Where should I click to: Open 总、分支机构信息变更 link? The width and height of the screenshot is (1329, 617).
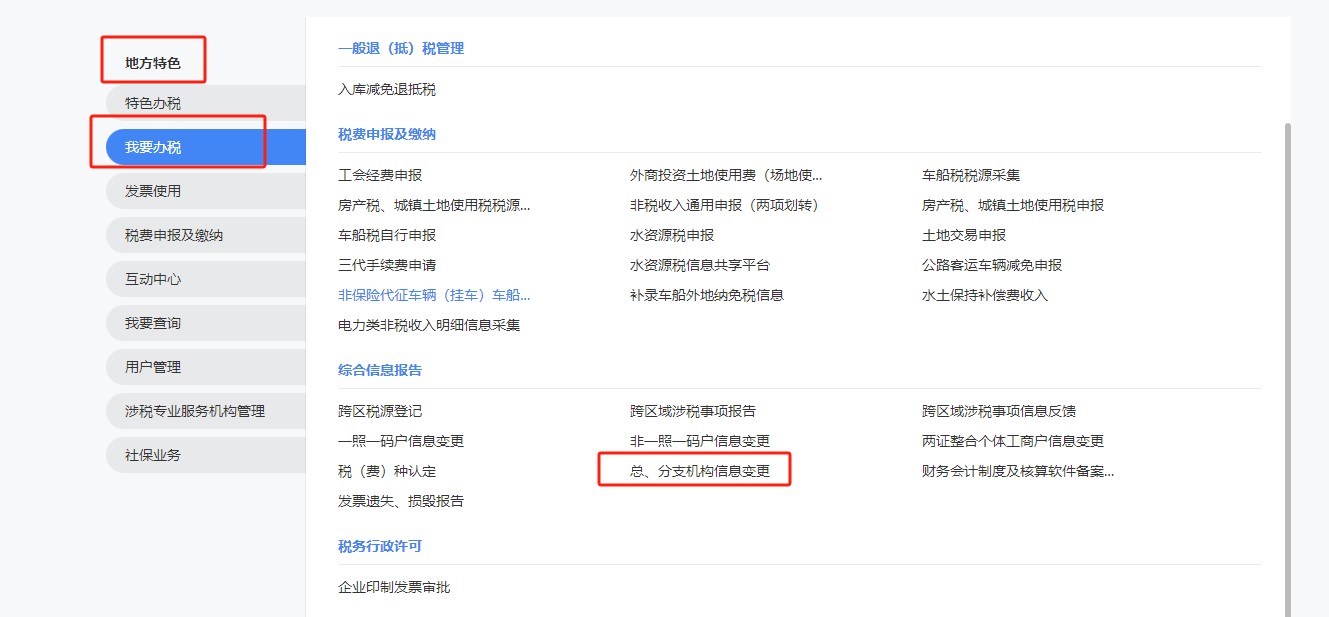700,471
